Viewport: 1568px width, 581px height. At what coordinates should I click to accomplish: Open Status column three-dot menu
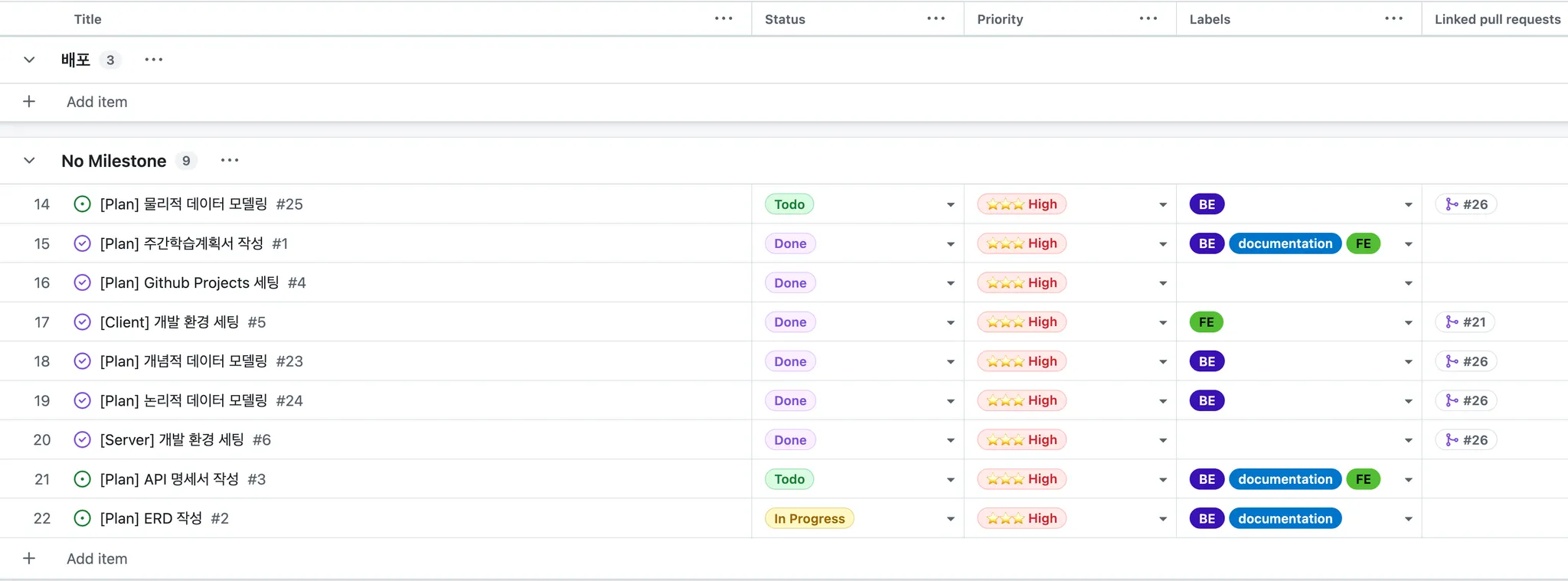click(x=936, y=19)
